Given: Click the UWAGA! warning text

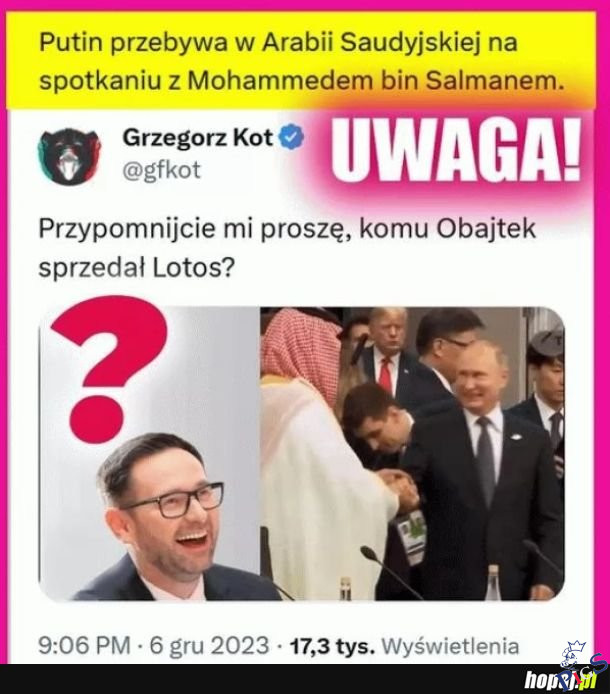Looking at the screenshot, I should pyautogui.click(x=456, y=149).
